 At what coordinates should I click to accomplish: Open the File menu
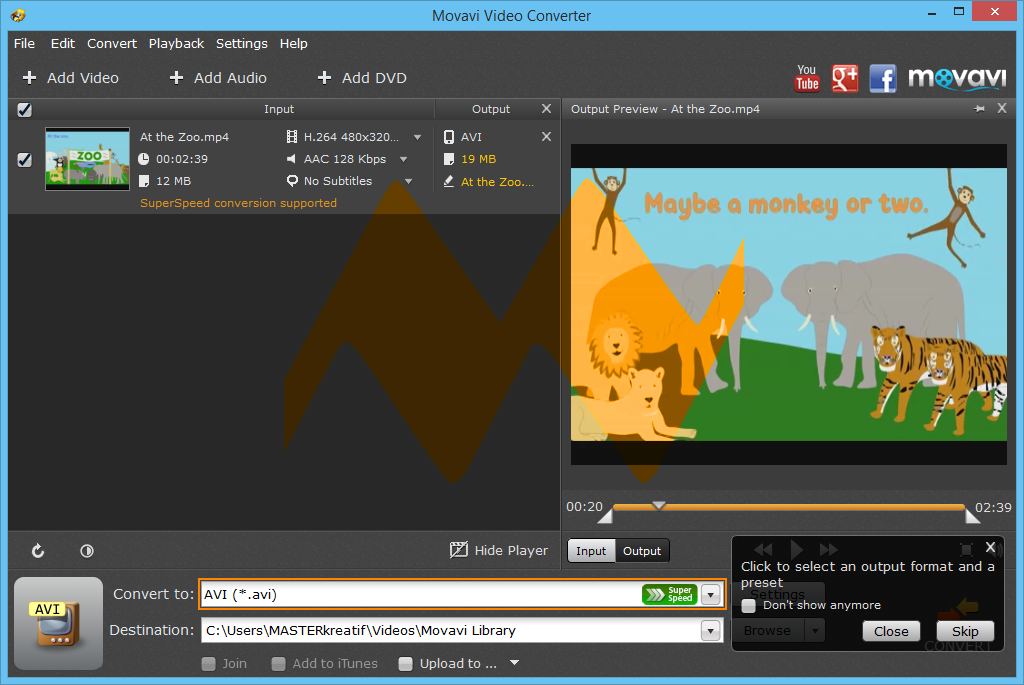point(24,43)
